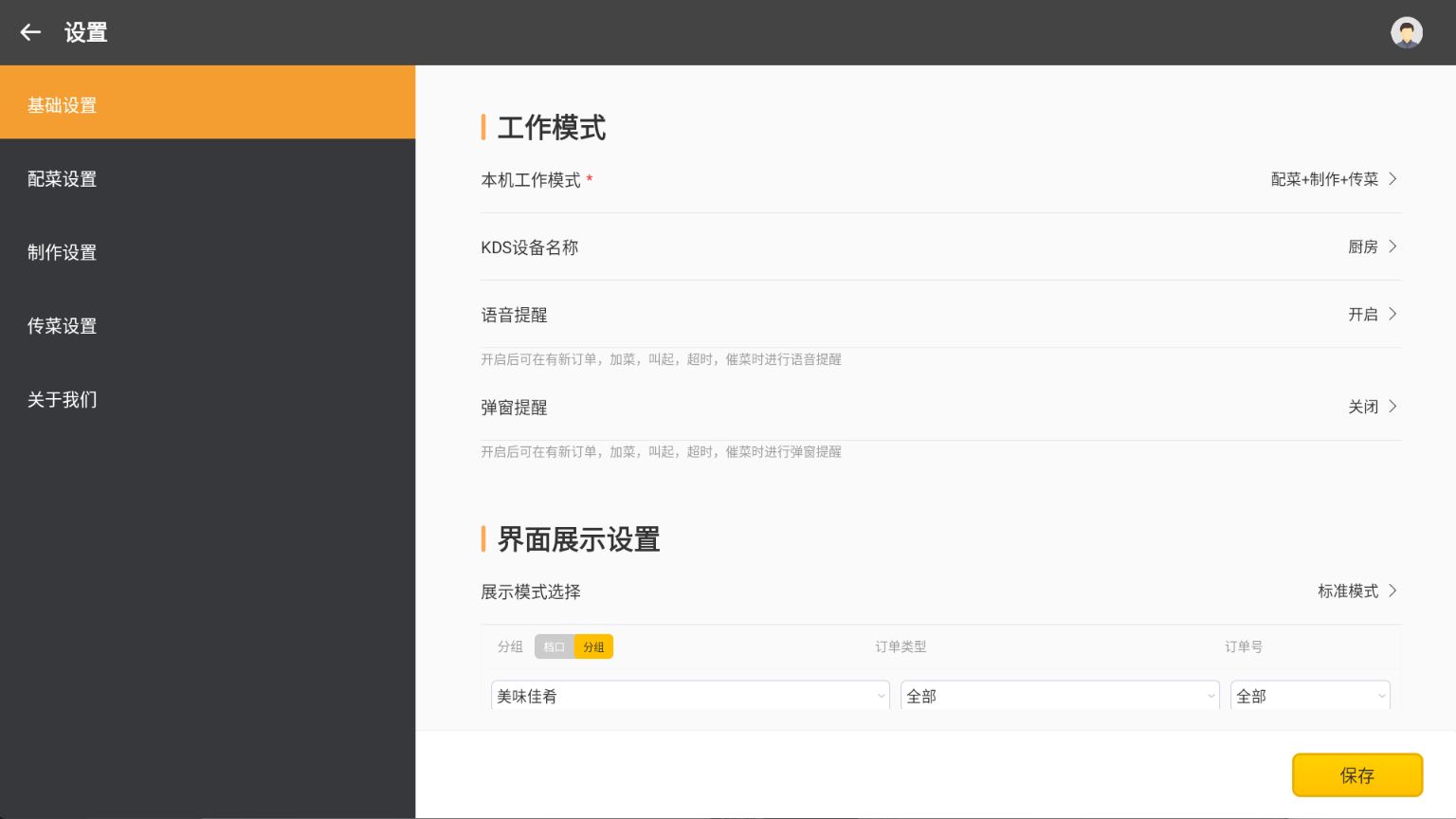Click the popup reminder description 催菜时进行弹窗提醒

784,452
